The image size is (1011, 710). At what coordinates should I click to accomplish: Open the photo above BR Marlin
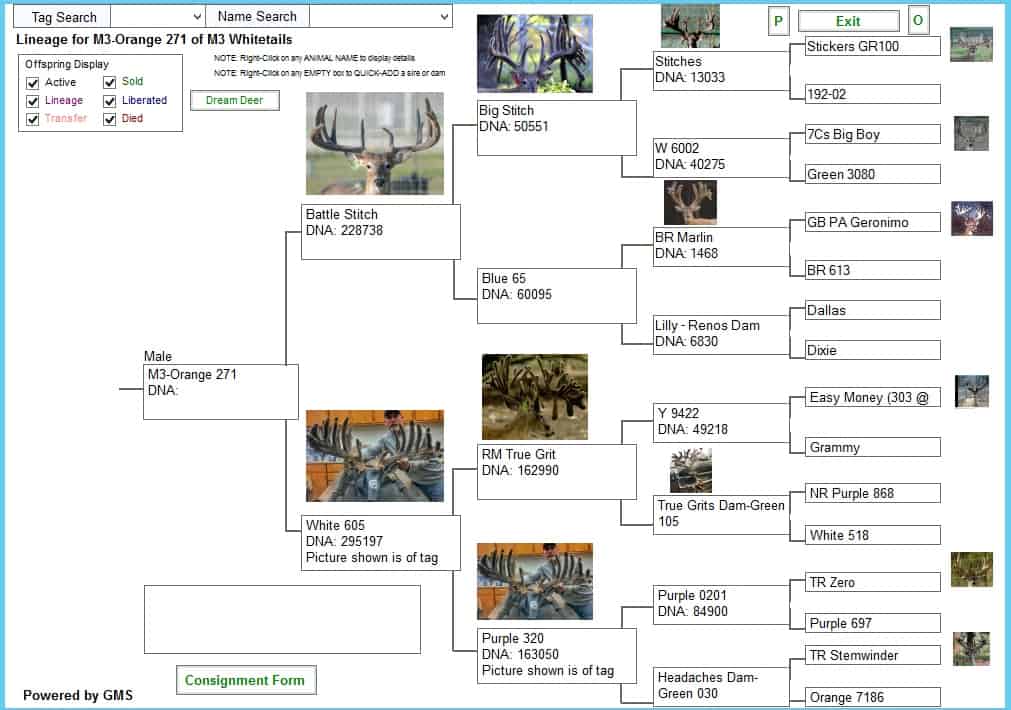click(x=690, y=202)
